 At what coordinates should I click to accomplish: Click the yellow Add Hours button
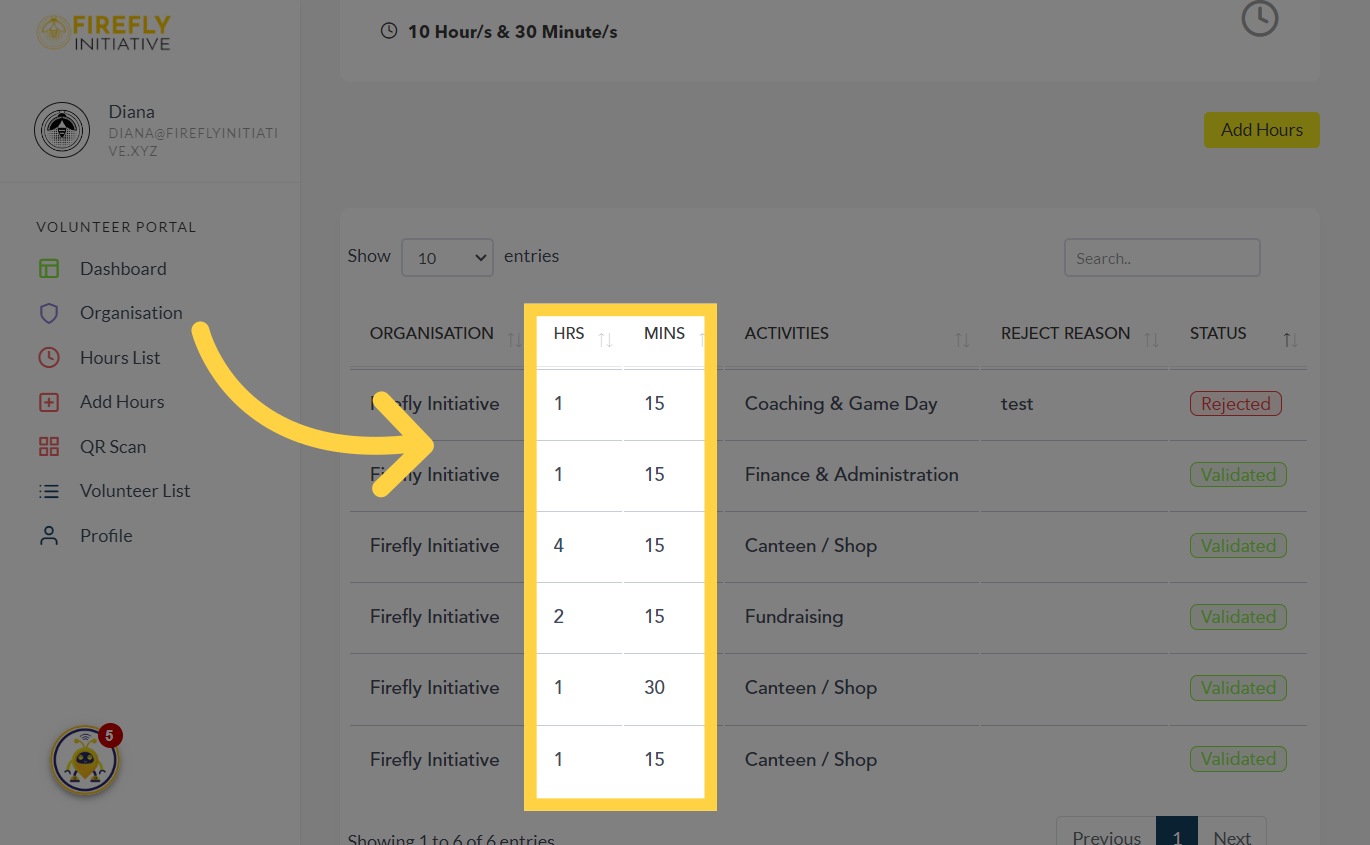pyautogui.click(x=1261, y=130)
